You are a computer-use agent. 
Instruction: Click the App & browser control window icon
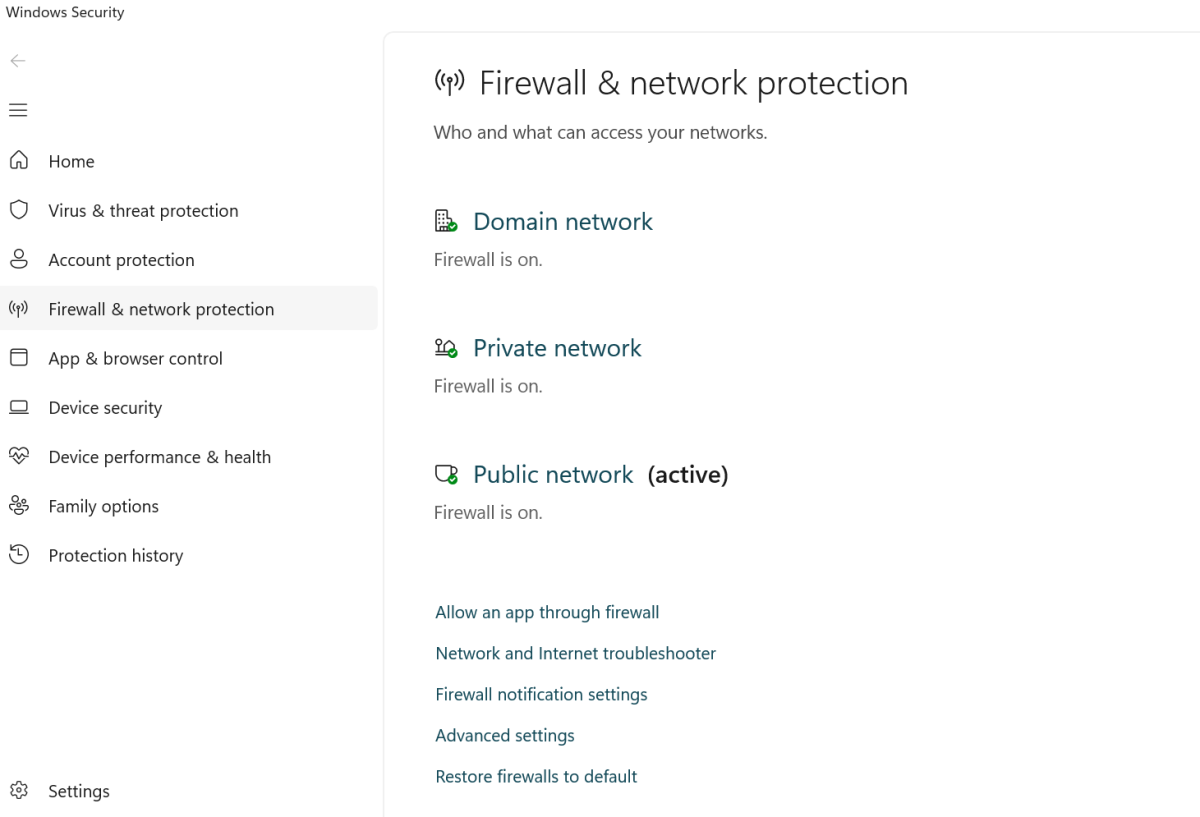[x=18, y=358]
